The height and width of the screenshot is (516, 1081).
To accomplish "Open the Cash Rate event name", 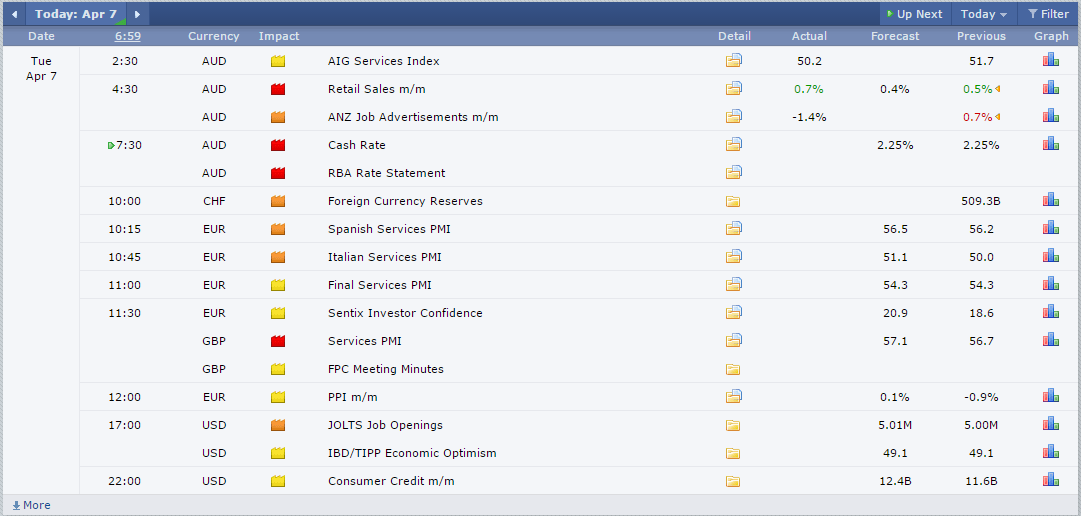I will pyautogui.click(x=356, y=145).
